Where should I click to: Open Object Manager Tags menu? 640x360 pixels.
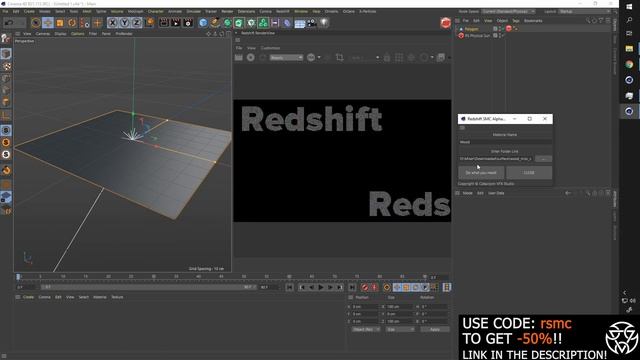coord(516,20)
